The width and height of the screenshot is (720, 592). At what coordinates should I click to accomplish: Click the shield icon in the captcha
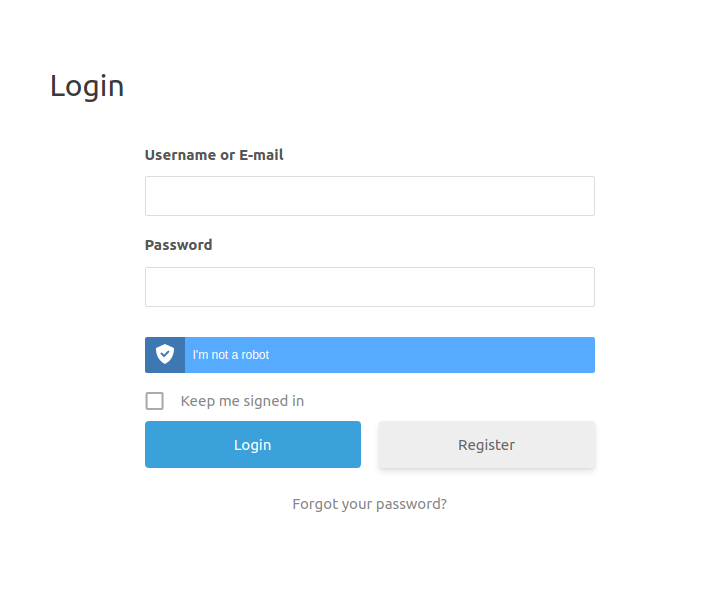pyautogui.click(x=165, y=355)
